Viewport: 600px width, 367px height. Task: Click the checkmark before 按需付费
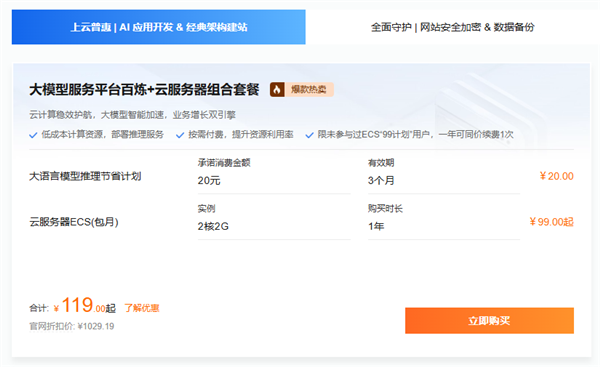click(x=180, y=135)
